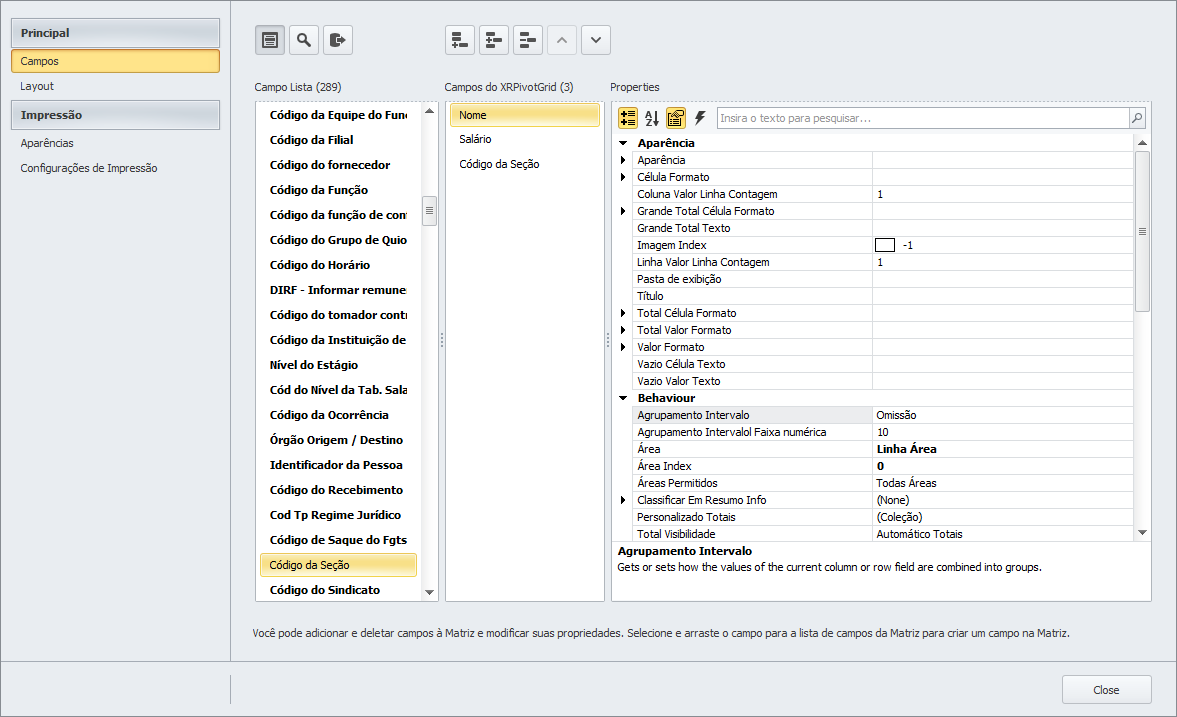Screen dimensions: 1177x717
Task: Click the Título property value cell
Action: coord(1003,296)
